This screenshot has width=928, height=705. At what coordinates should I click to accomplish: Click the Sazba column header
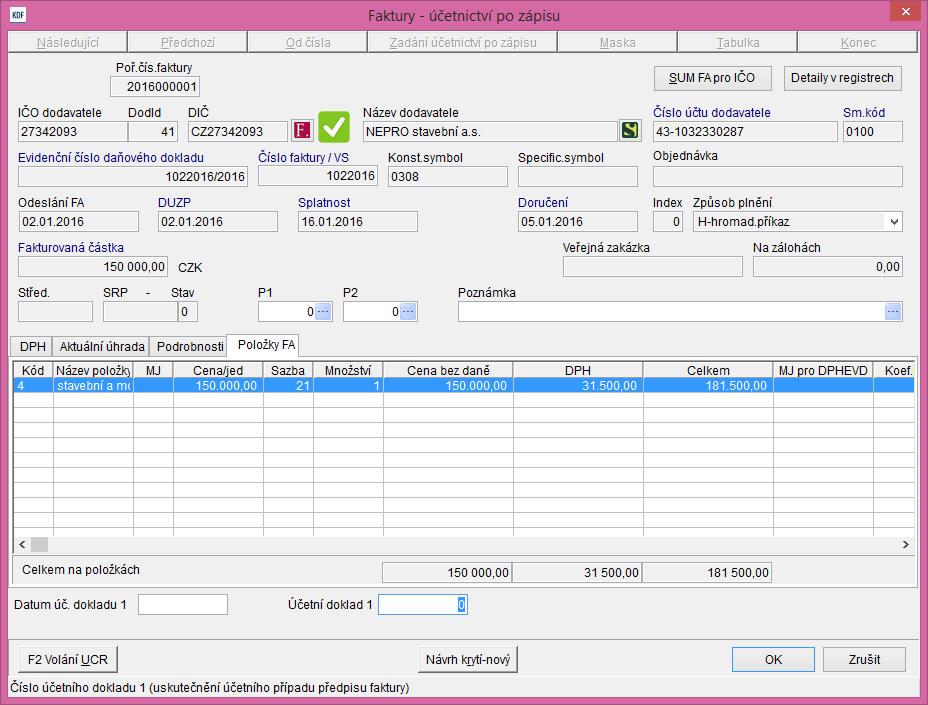(x=288, y=371)
